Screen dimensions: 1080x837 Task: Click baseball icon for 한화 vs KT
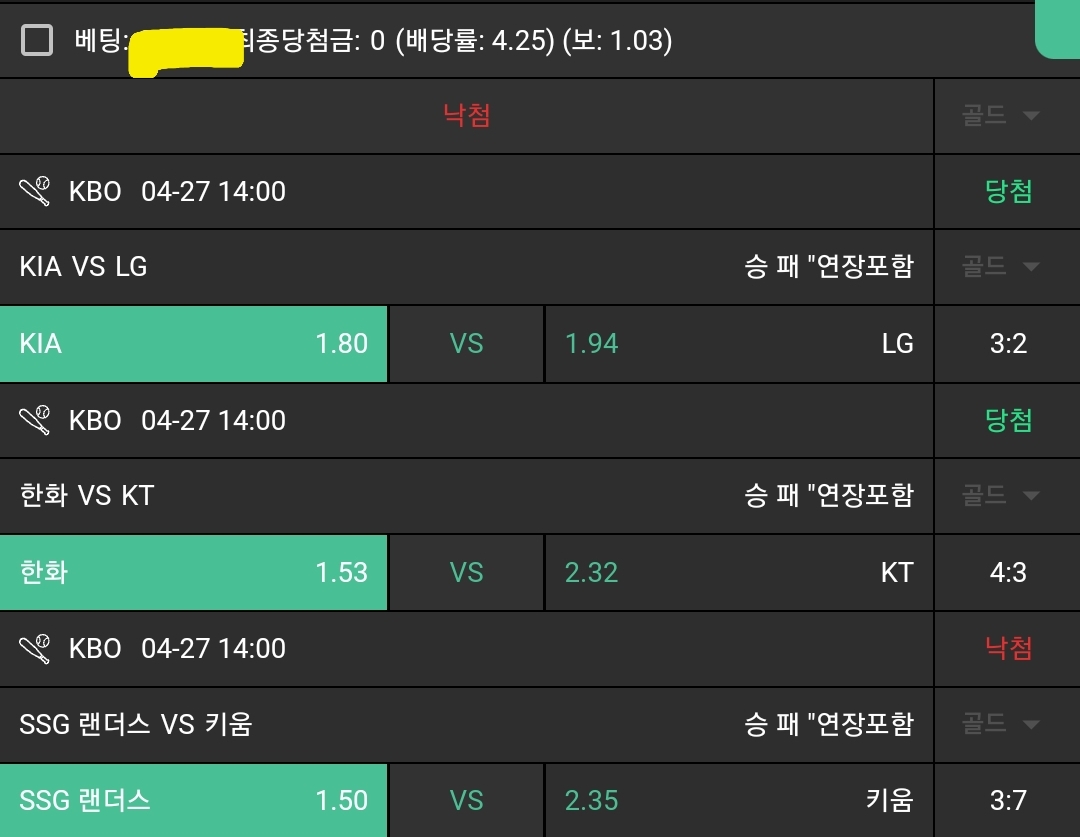click(35, 420)
